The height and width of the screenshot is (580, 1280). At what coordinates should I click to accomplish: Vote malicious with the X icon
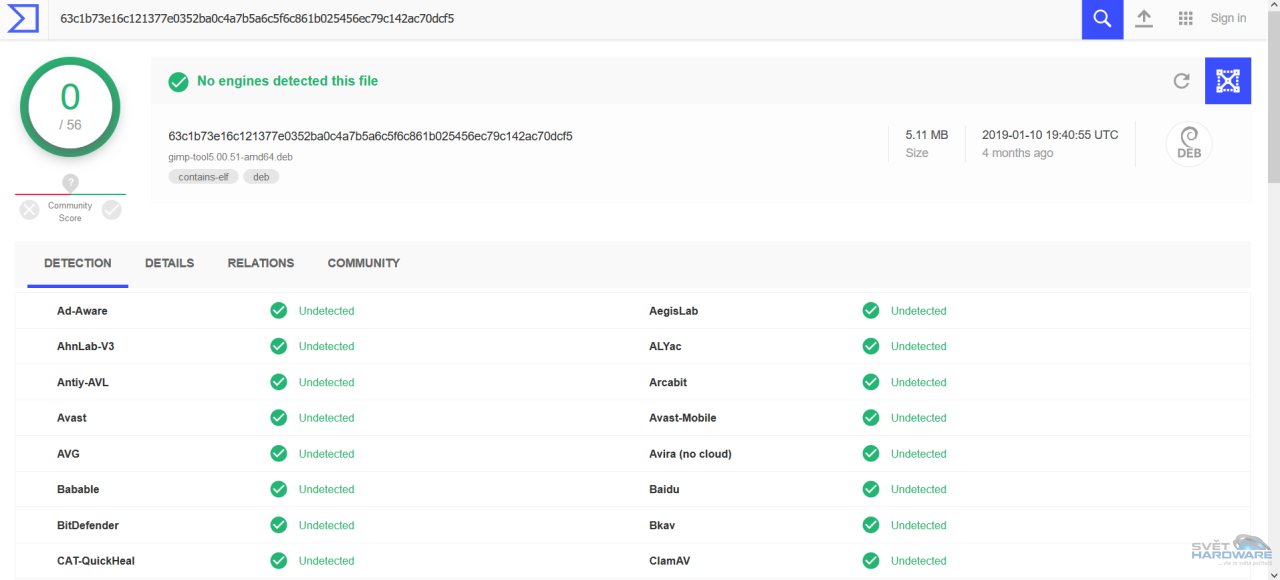point(30,210)
